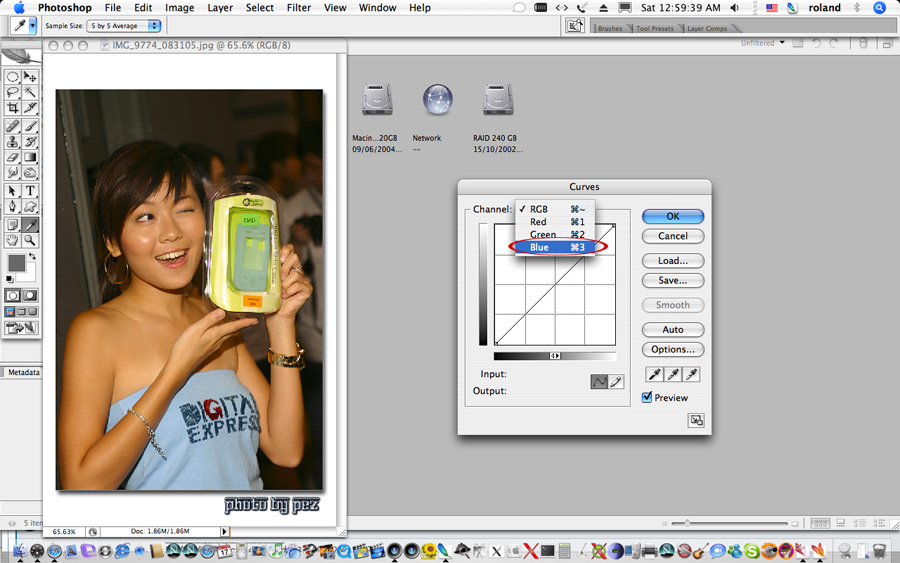900x563 pixels.
Task: Switch to the pencil curve drawing mode
Action: [617, 381]
